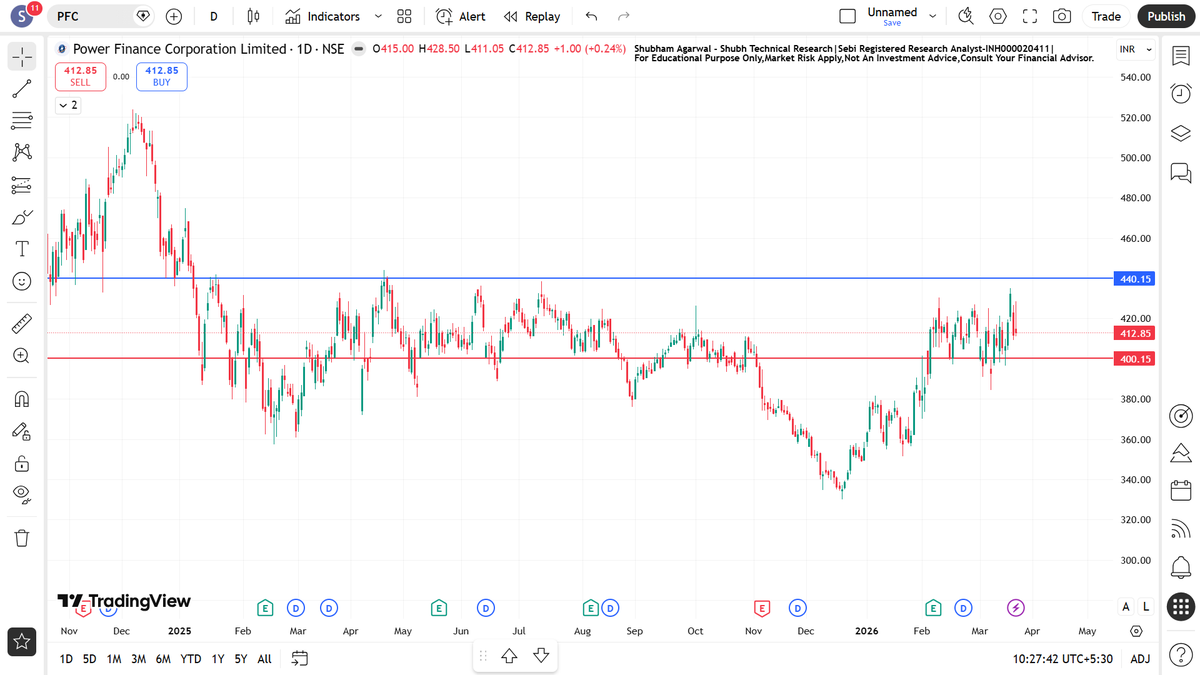Viewport: 1200px width, 675px height.
Task: Select the Text annotation tool
Action: click(22, 249)
